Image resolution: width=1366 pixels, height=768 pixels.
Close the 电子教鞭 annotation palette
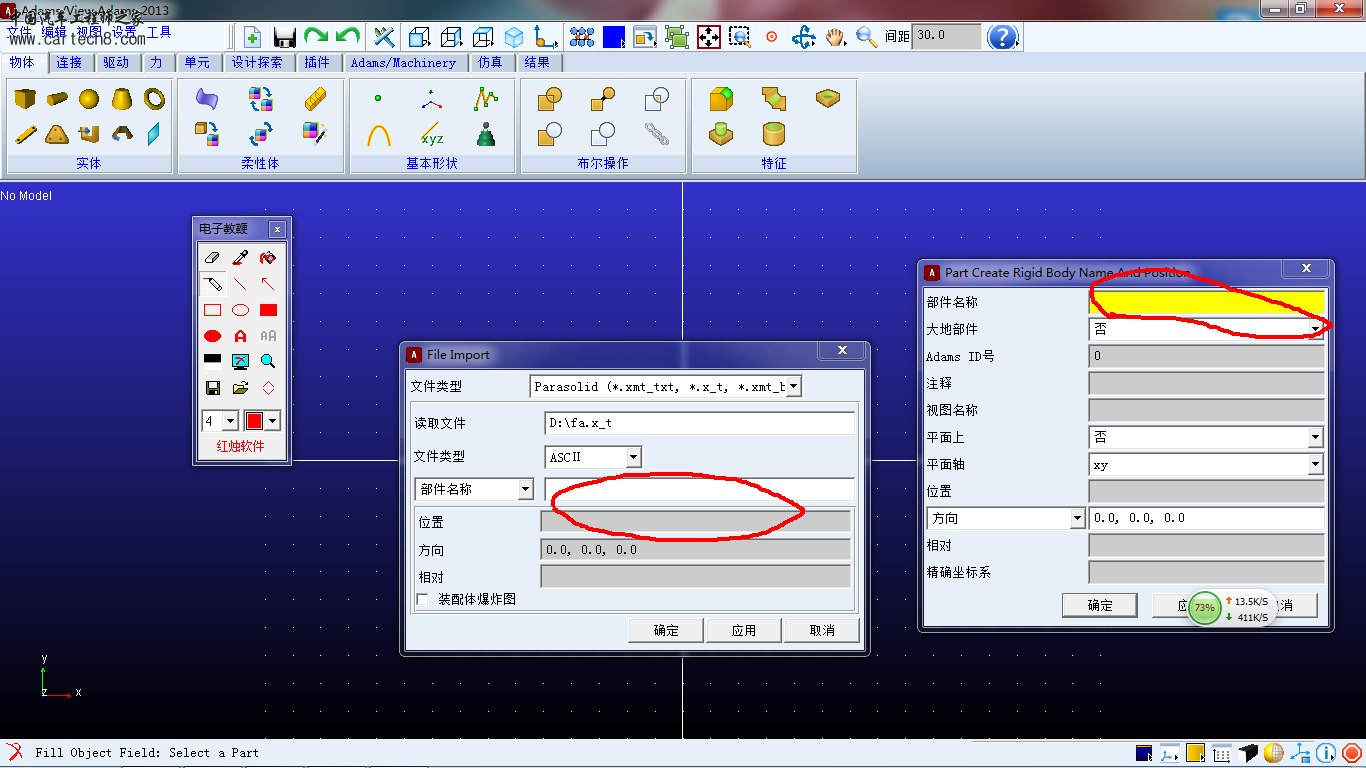point(278,229)
